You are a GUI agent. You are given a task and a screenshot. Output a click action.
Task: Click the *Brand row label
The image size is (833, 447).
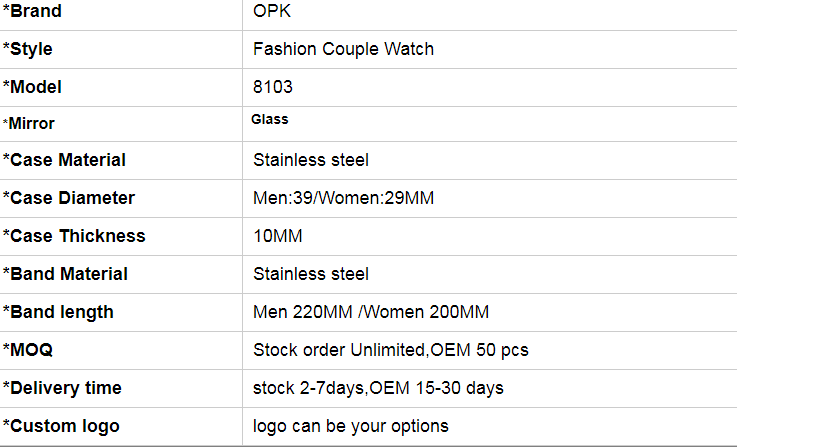pos(32,11)
